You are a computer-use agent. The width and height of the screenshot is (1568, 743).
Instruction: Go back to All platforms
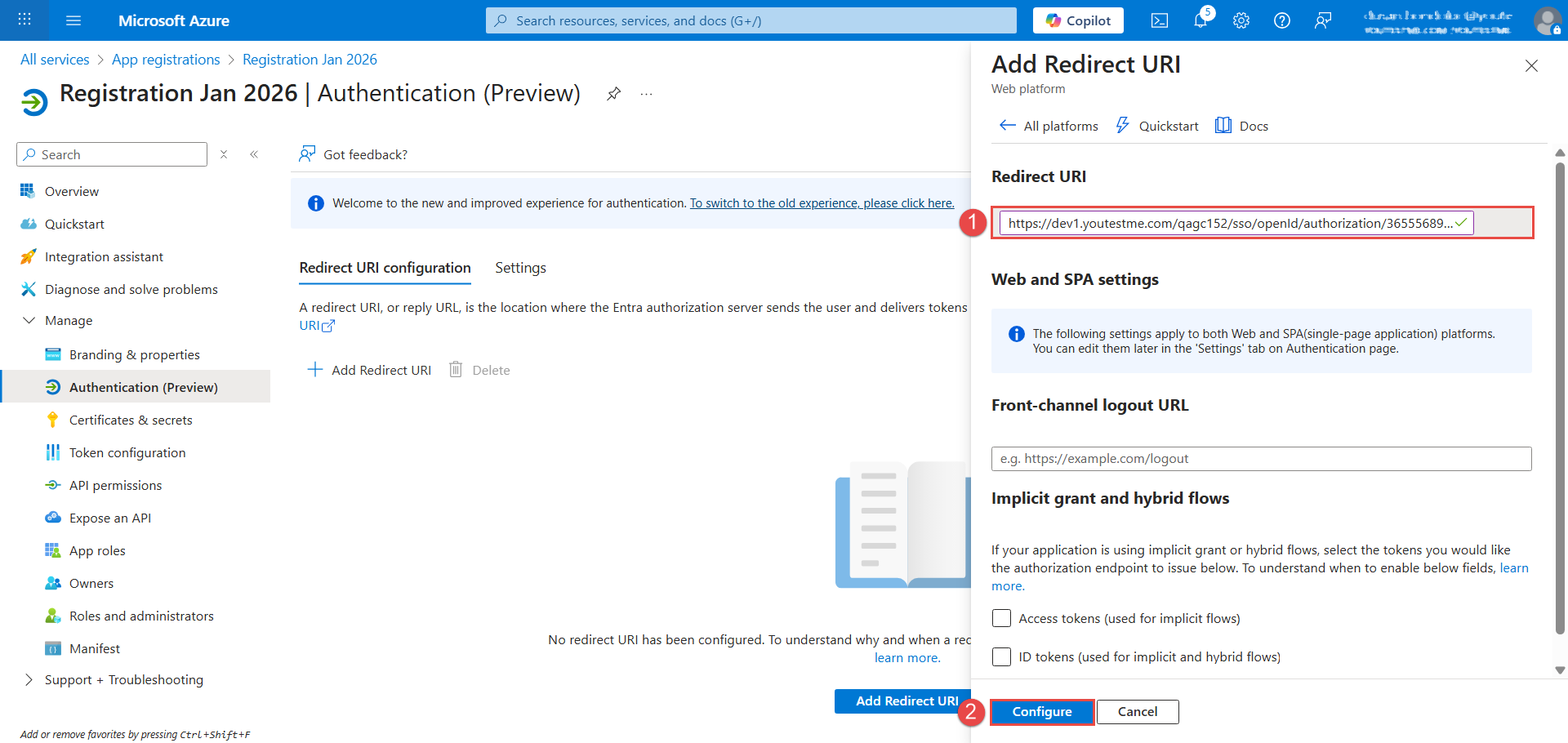coord(1049,126)
